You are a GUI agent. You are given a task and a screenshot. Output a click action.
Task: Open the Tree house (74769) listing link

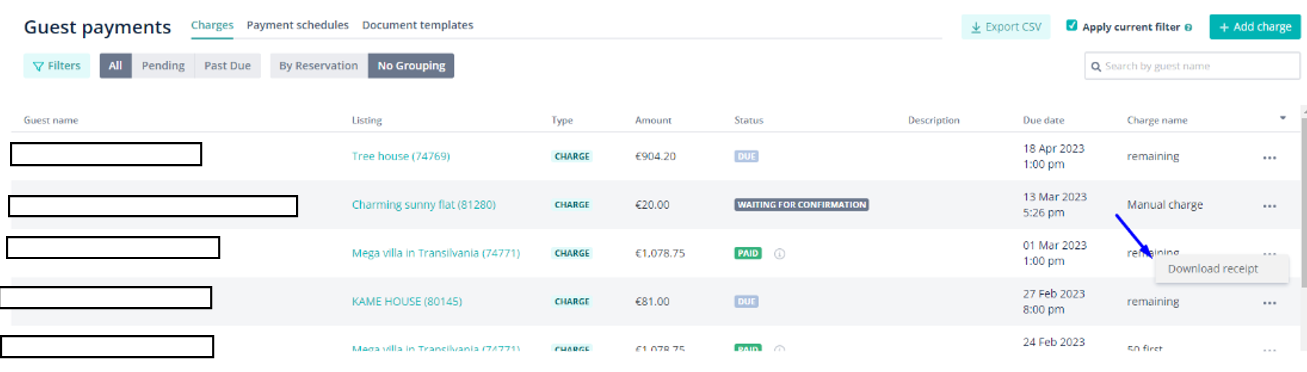point(401,156)
